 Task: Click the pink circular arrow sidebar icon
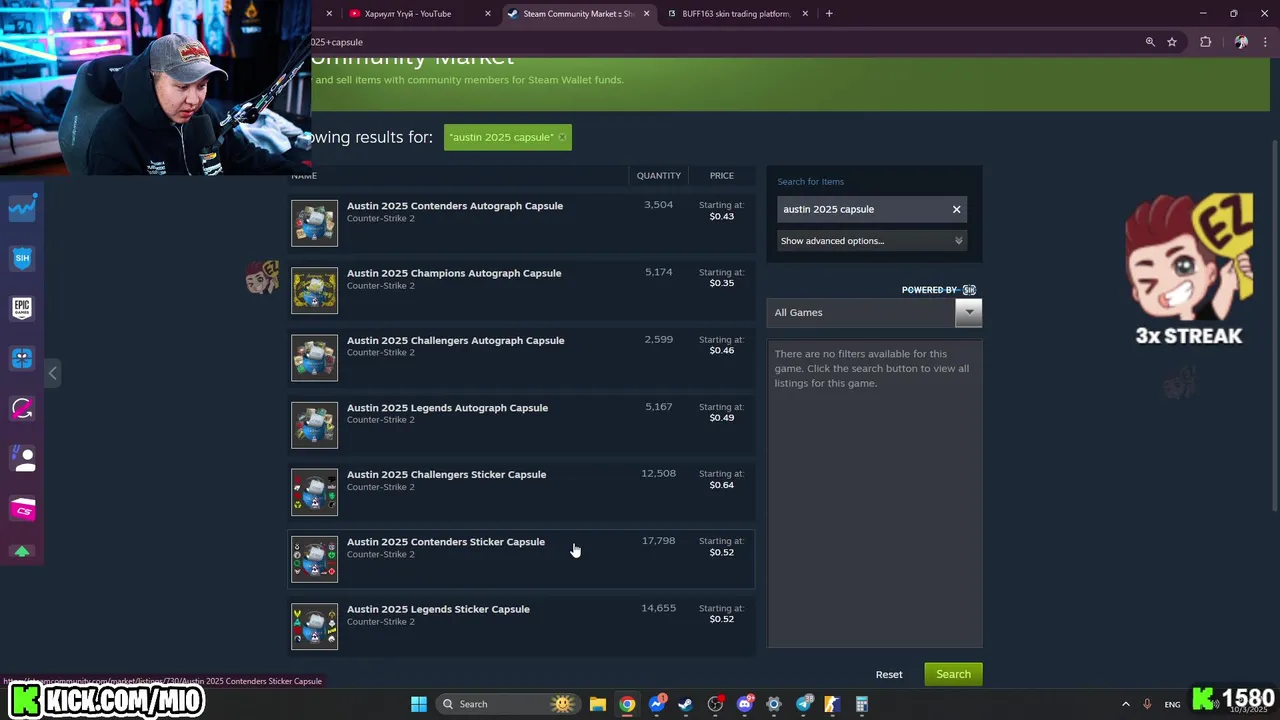(x=22, y=408)
